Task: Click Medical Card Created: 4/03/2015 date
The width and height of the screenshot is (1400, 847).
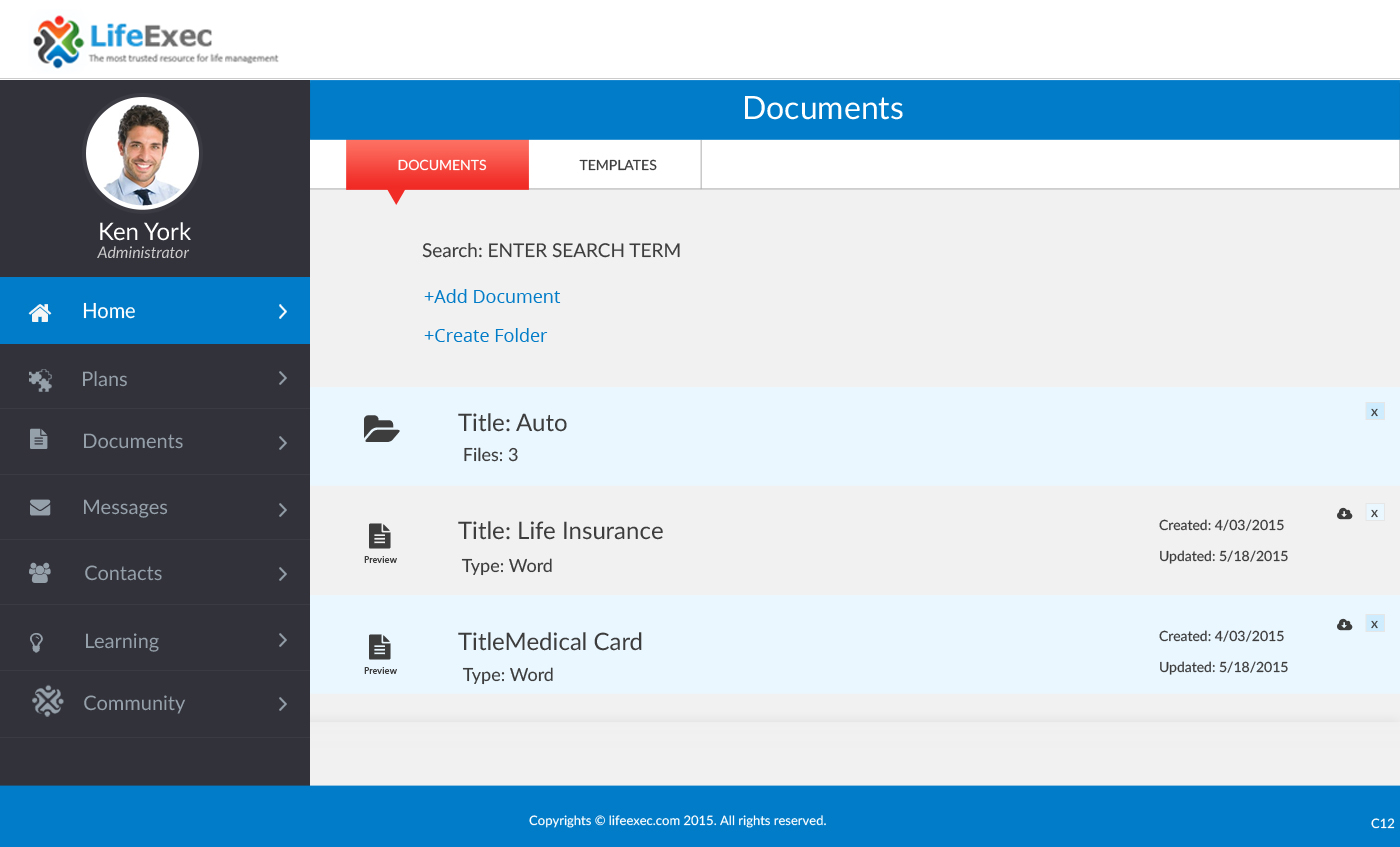Action: (x=1222, y=636)
